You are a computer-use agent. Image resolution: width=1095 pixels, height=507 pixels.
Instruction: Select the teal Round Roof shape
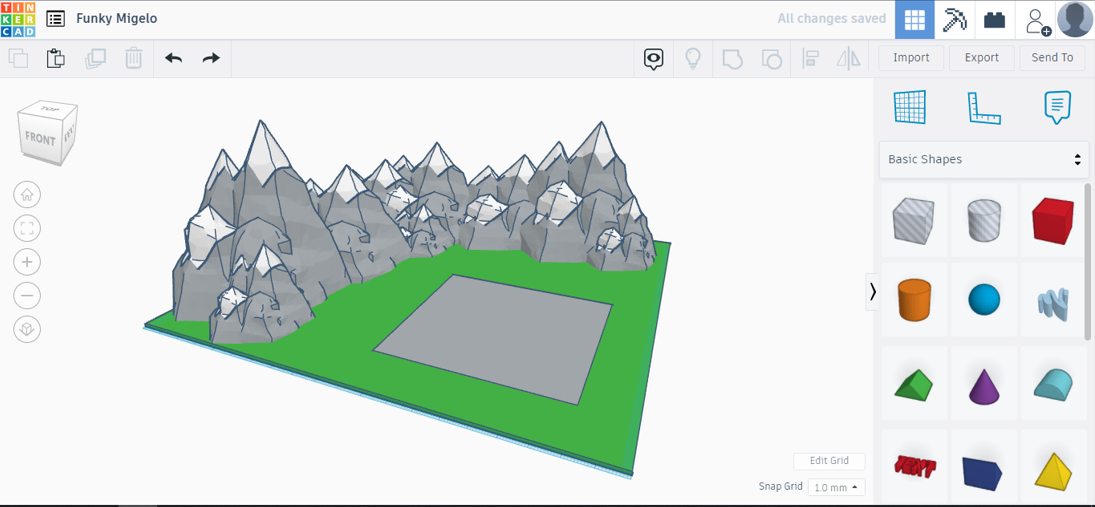click(1054, 385)
